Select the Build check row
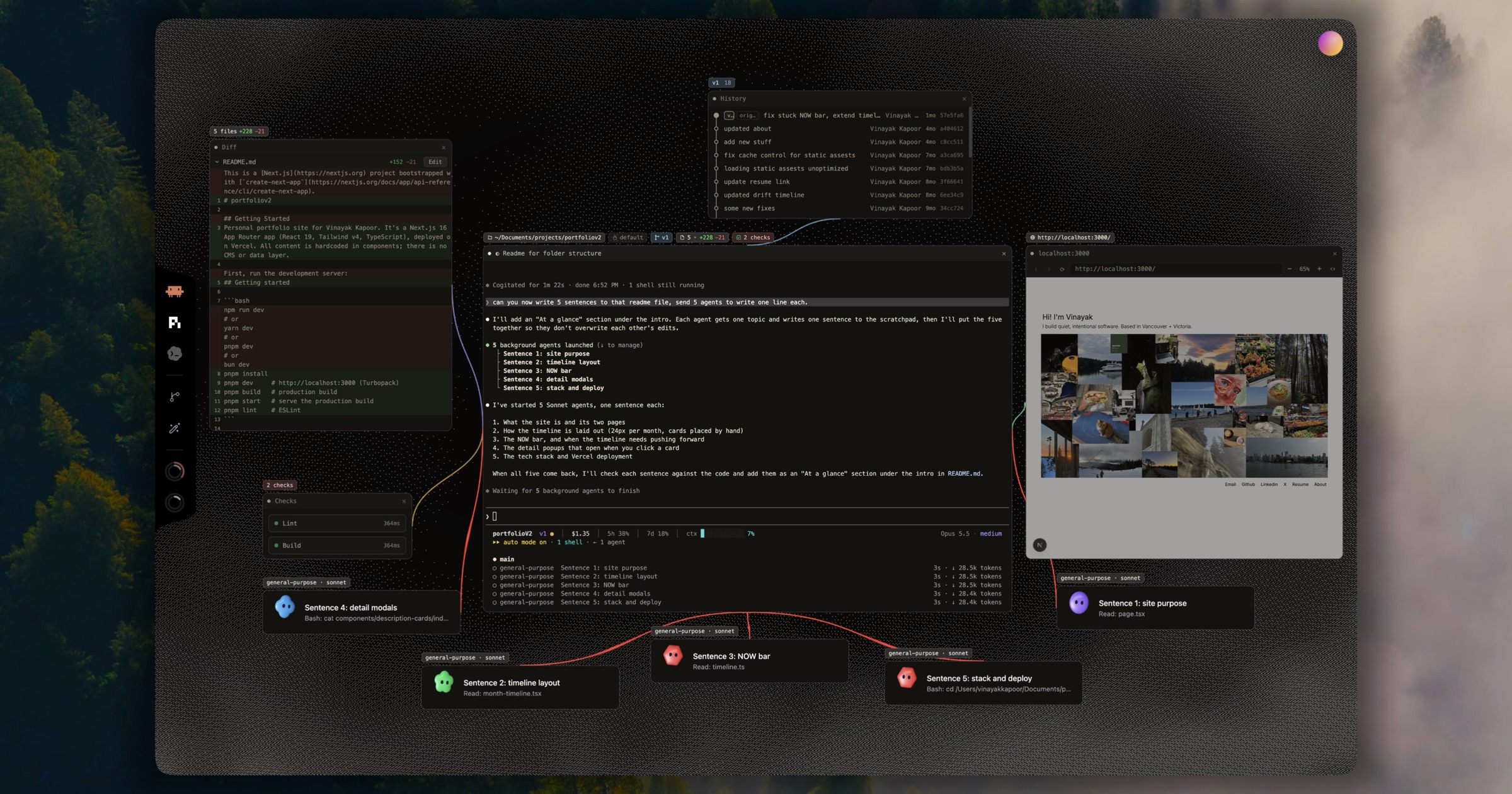This screenshot has width=1512, height=794. (x=337, y=545)
